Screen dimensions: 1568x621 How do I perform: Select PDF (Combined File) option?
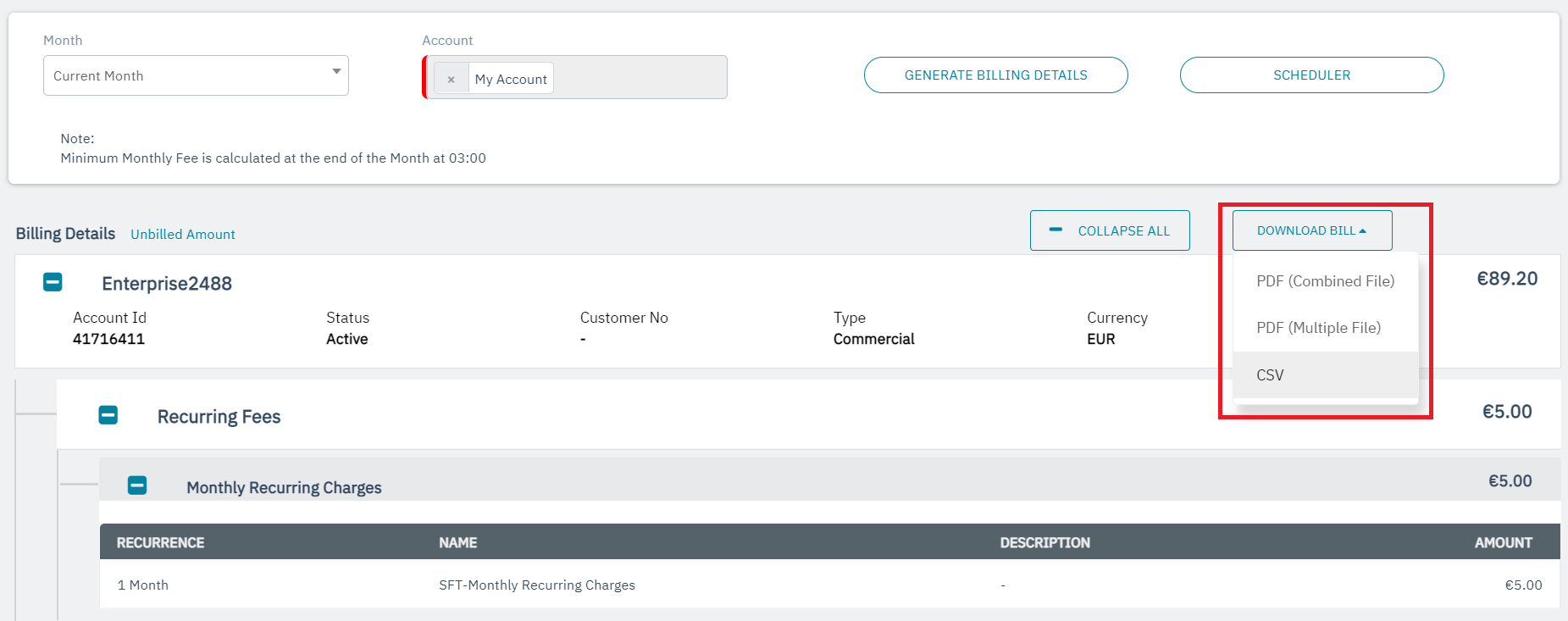(1325, 281)
